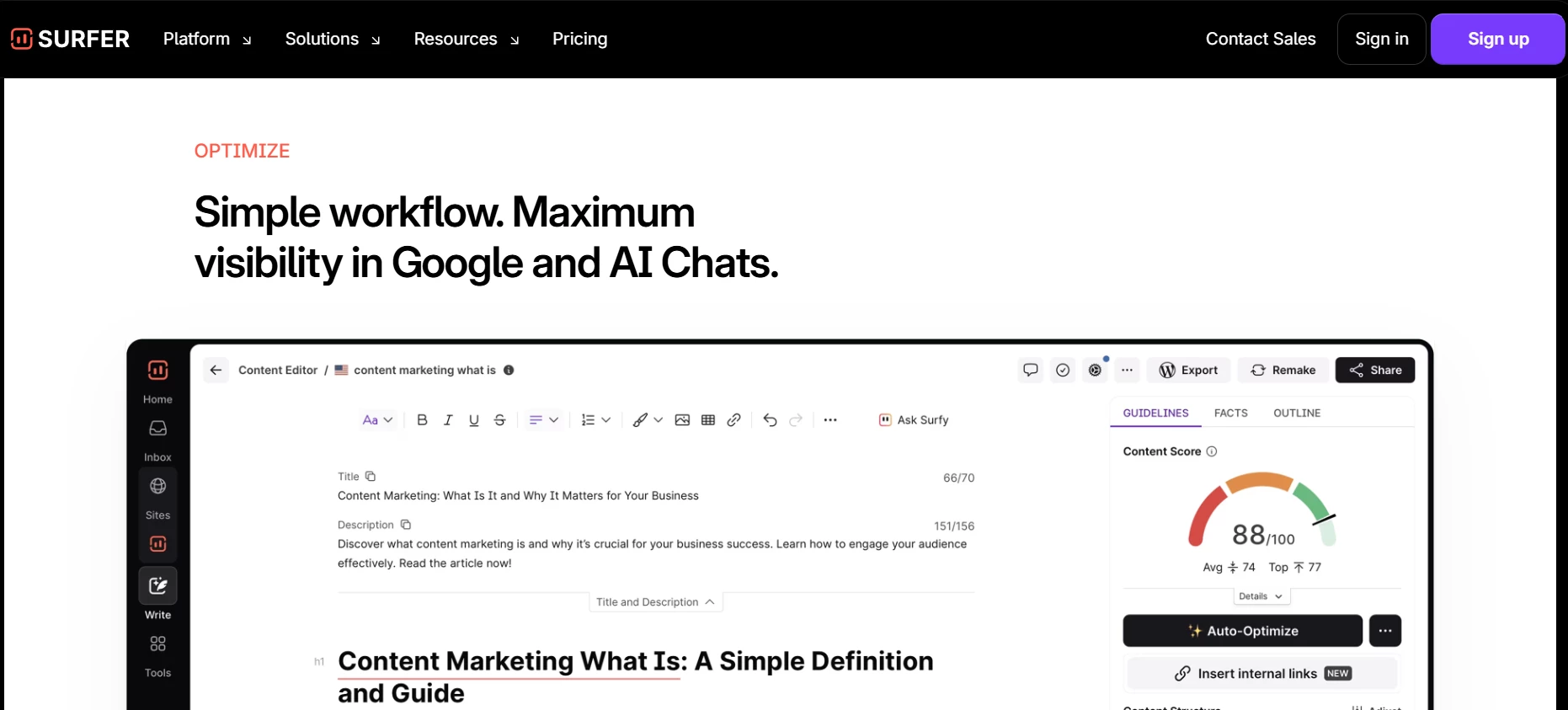Click the 'Avg 74' score value
The width and height of the screenshot is (1568, 710).
pyautogui.click(x=1229, y=567)
